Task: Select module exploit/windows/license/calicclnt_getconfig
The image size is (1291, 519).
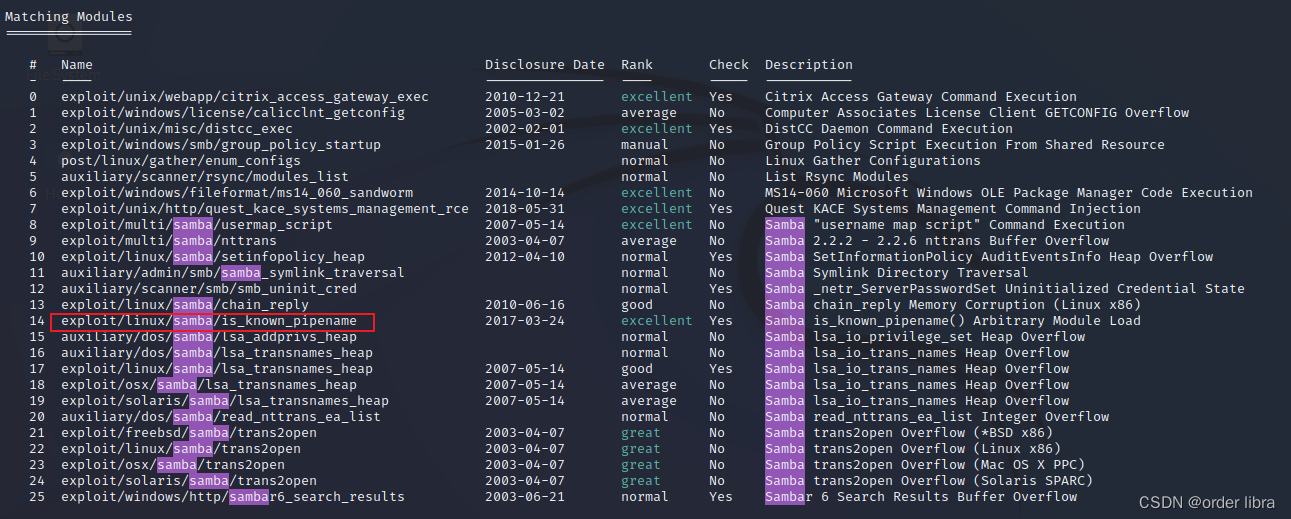Action: click(233, 113)
